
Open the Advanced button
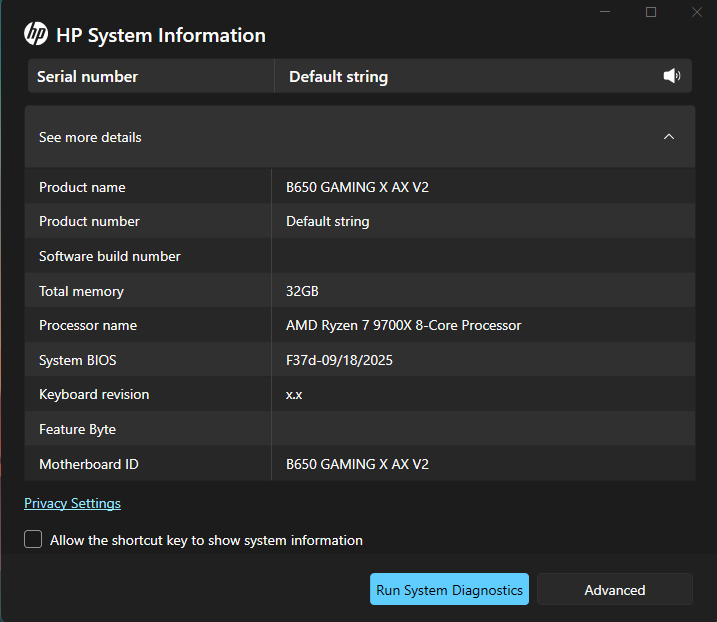tap(615, 590)
